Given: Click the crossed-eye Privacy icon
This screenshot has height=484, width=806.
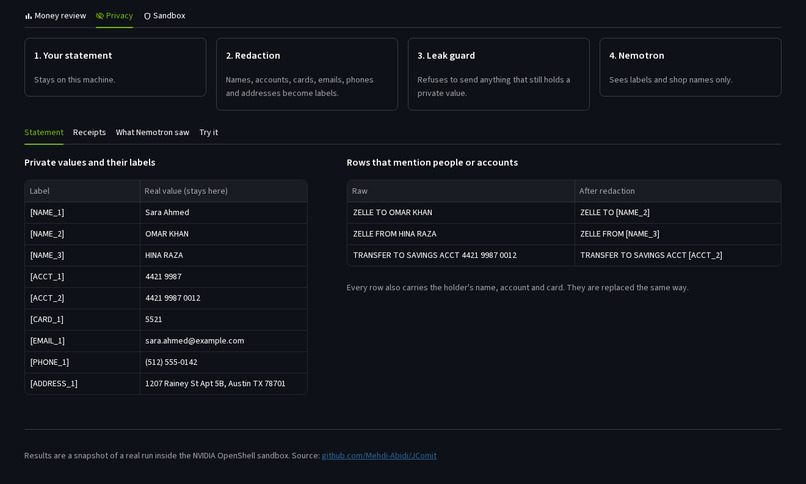Looking at the screenshot, I should [x=100, y=16].
